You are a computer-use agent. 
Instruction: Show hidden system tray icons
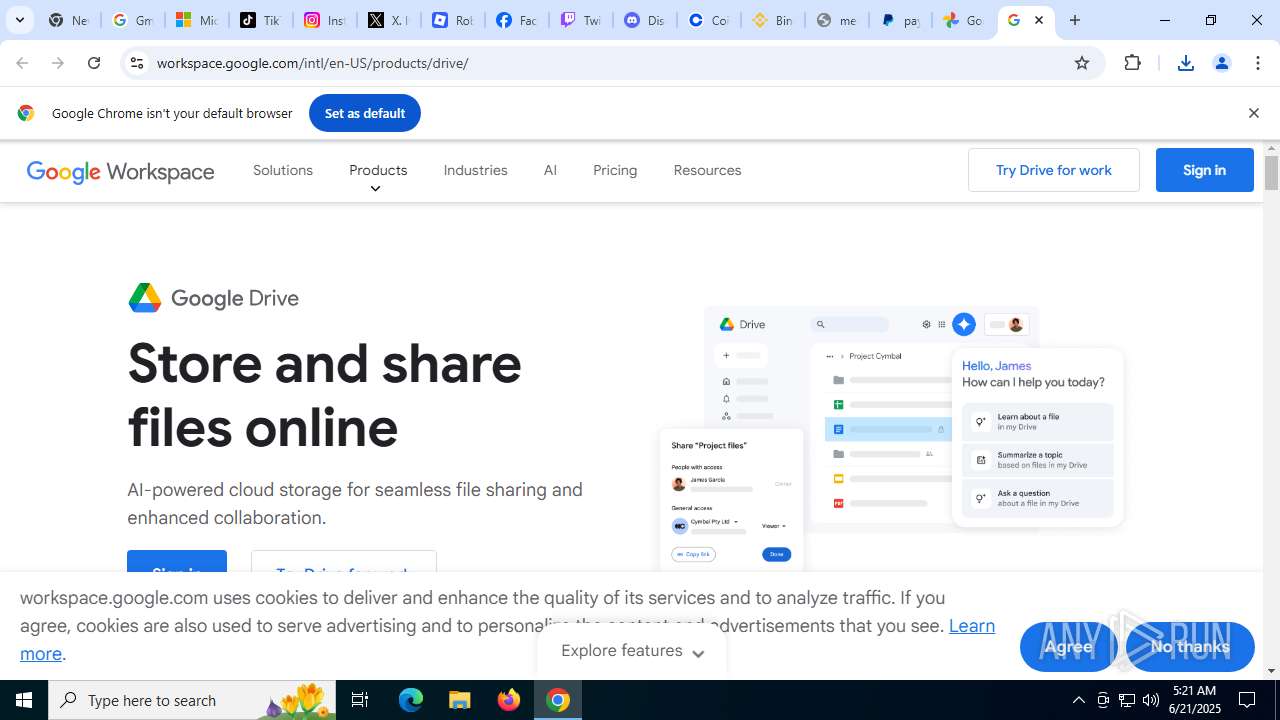click(1078, 700)
